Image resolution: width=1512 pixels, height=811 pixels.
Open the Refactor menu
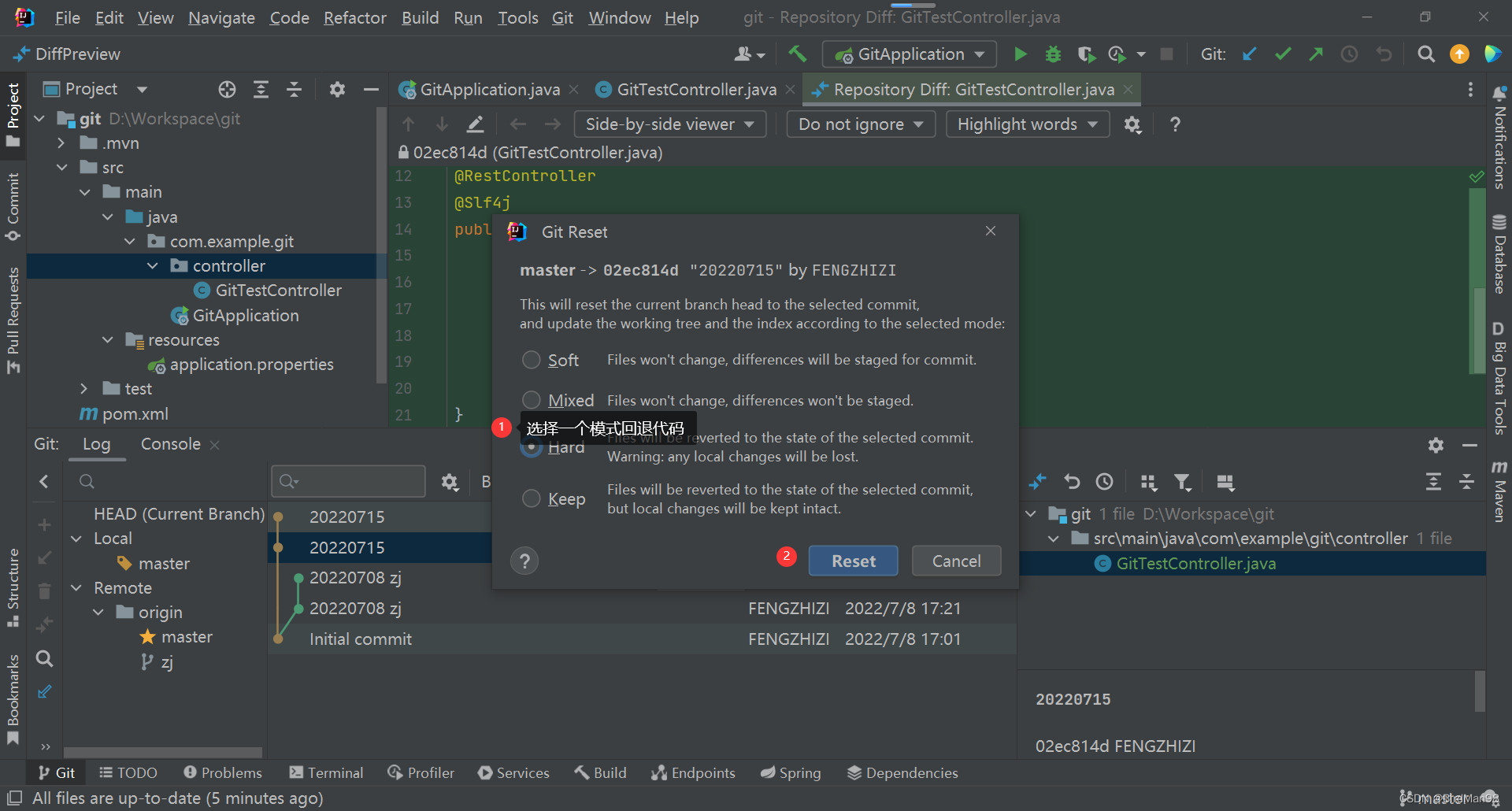click(354, 17)
